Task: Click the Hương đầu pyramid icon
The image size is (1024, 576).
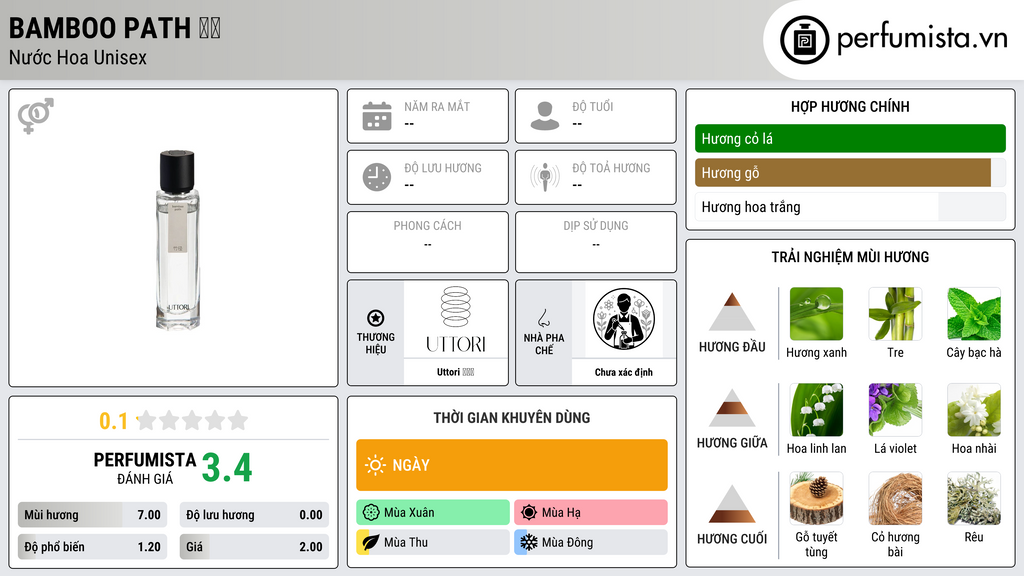Action: (x=731, y=312)
